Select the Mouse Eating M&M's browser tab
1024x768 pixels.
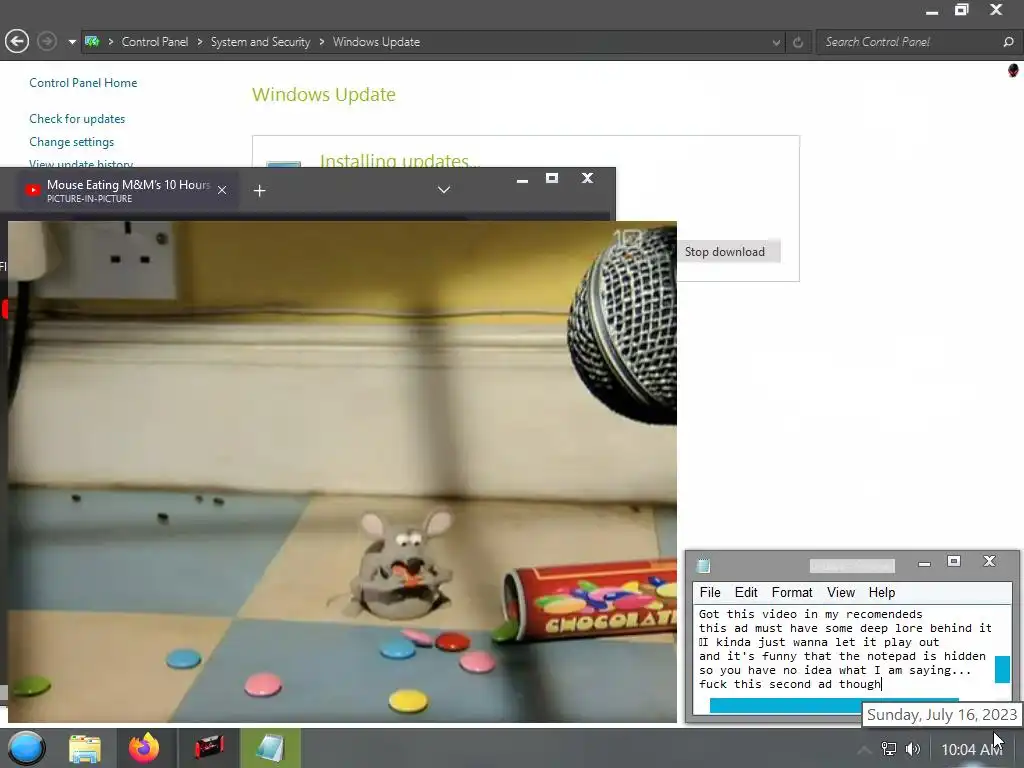(128, 191)
